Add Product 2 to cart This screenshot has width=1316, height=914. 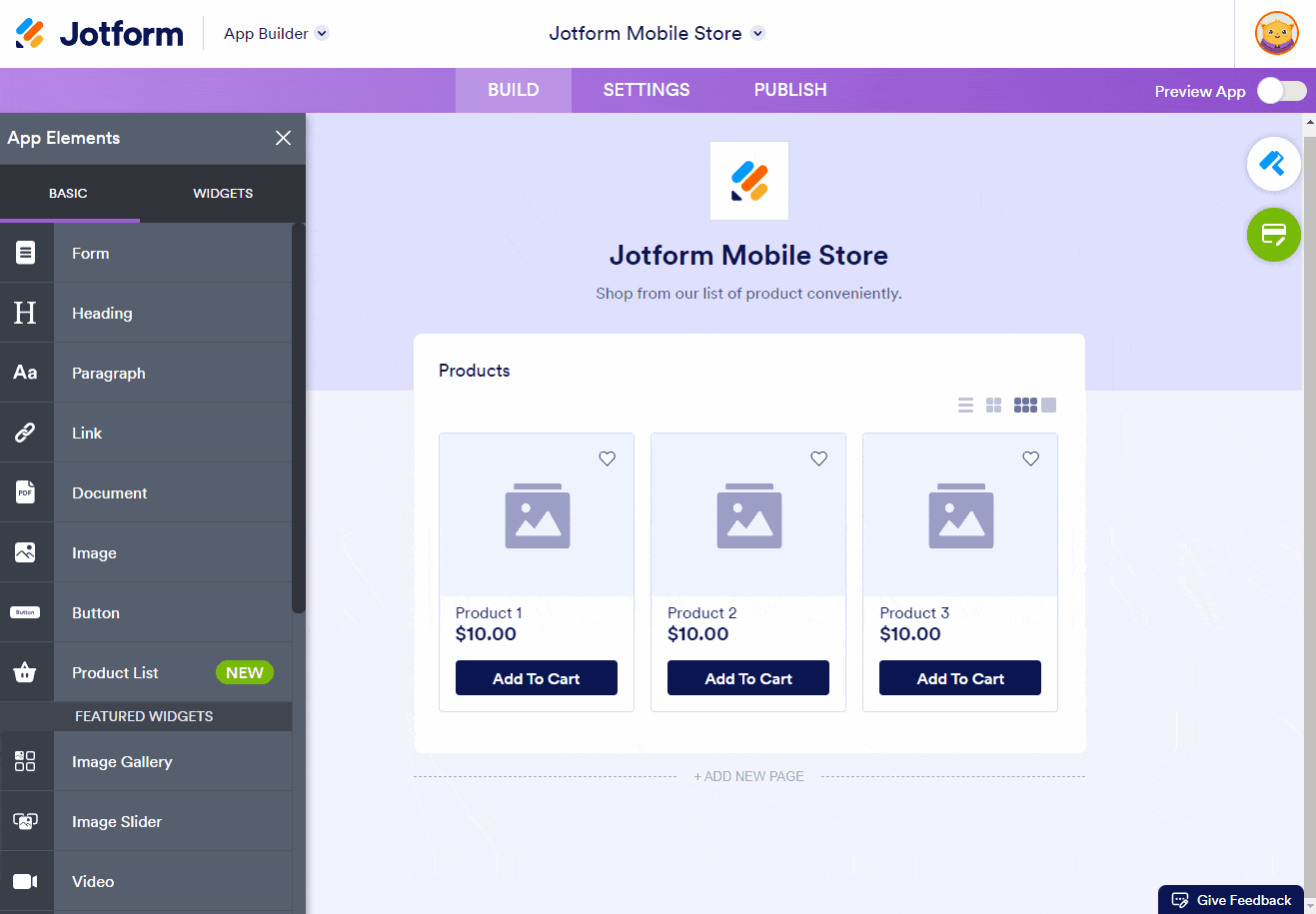[748, 678]
